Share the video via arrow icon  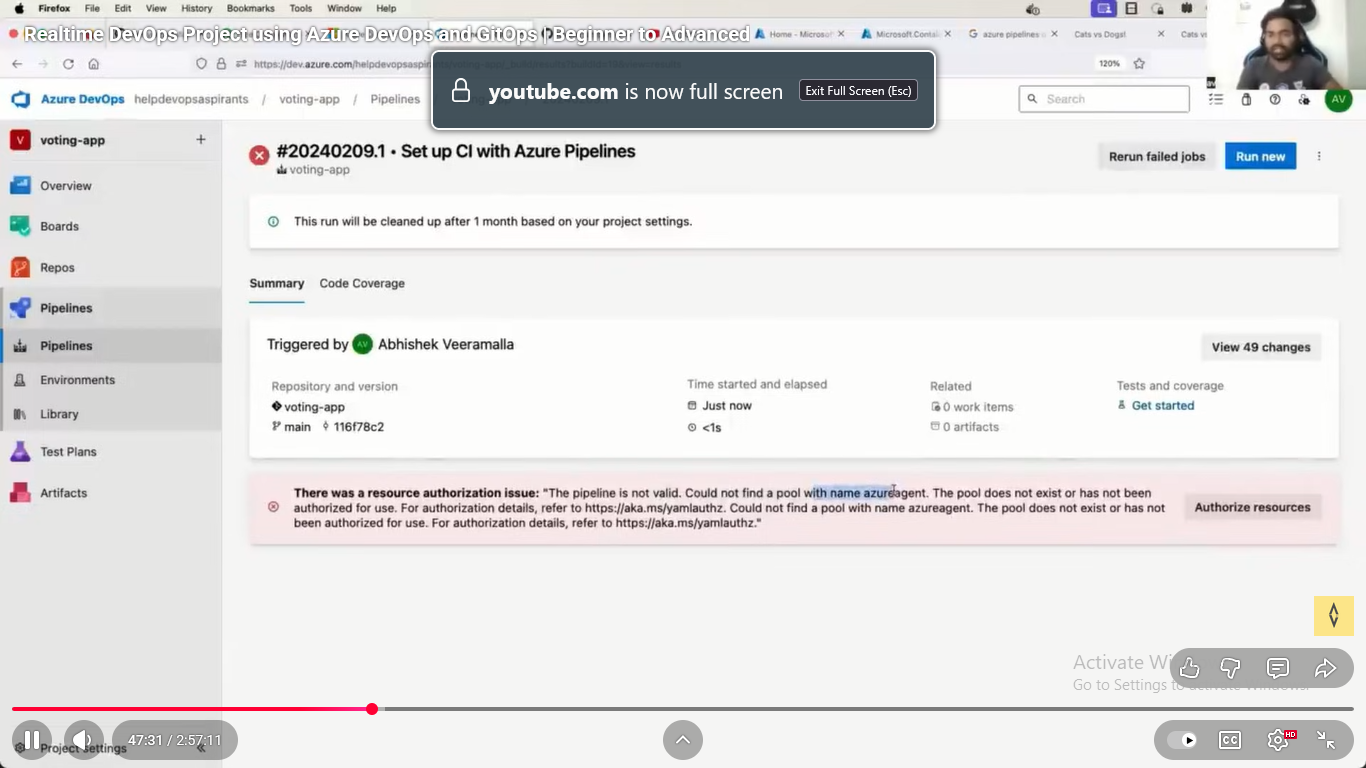(1325, 668)
